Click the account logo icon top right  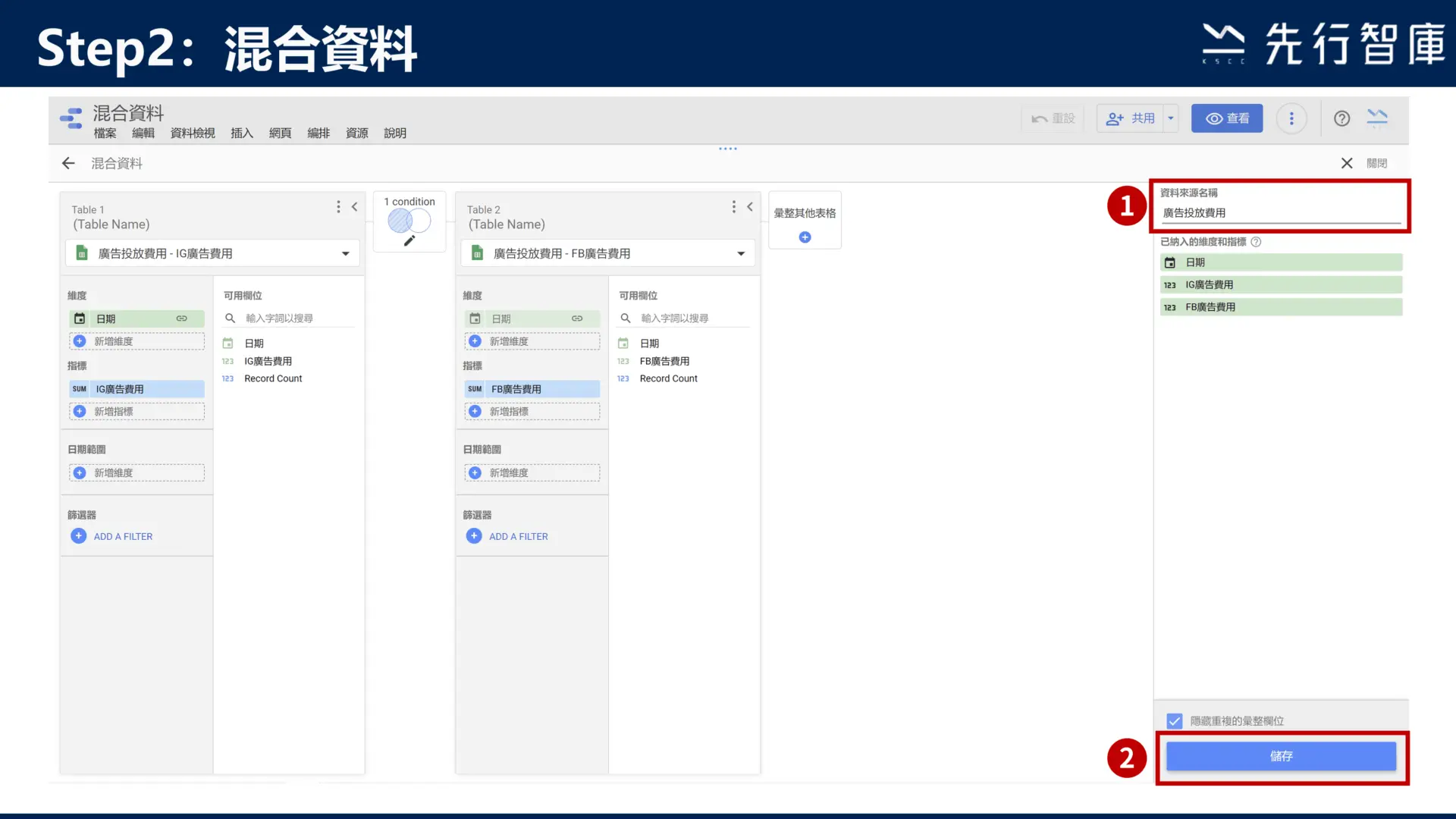click(x=1377, y=118)
